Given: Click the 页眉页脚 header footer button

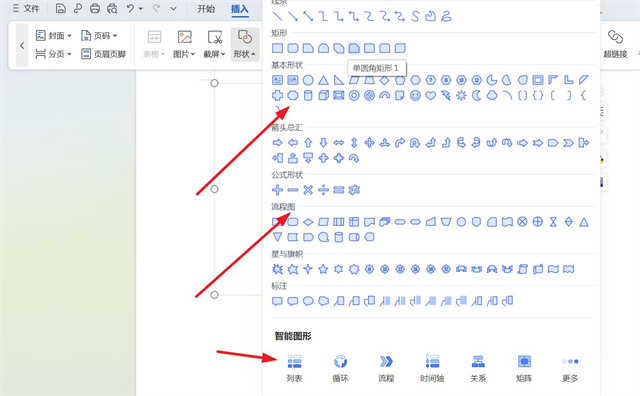Looking at the screenshot, I should pos(103,54).
